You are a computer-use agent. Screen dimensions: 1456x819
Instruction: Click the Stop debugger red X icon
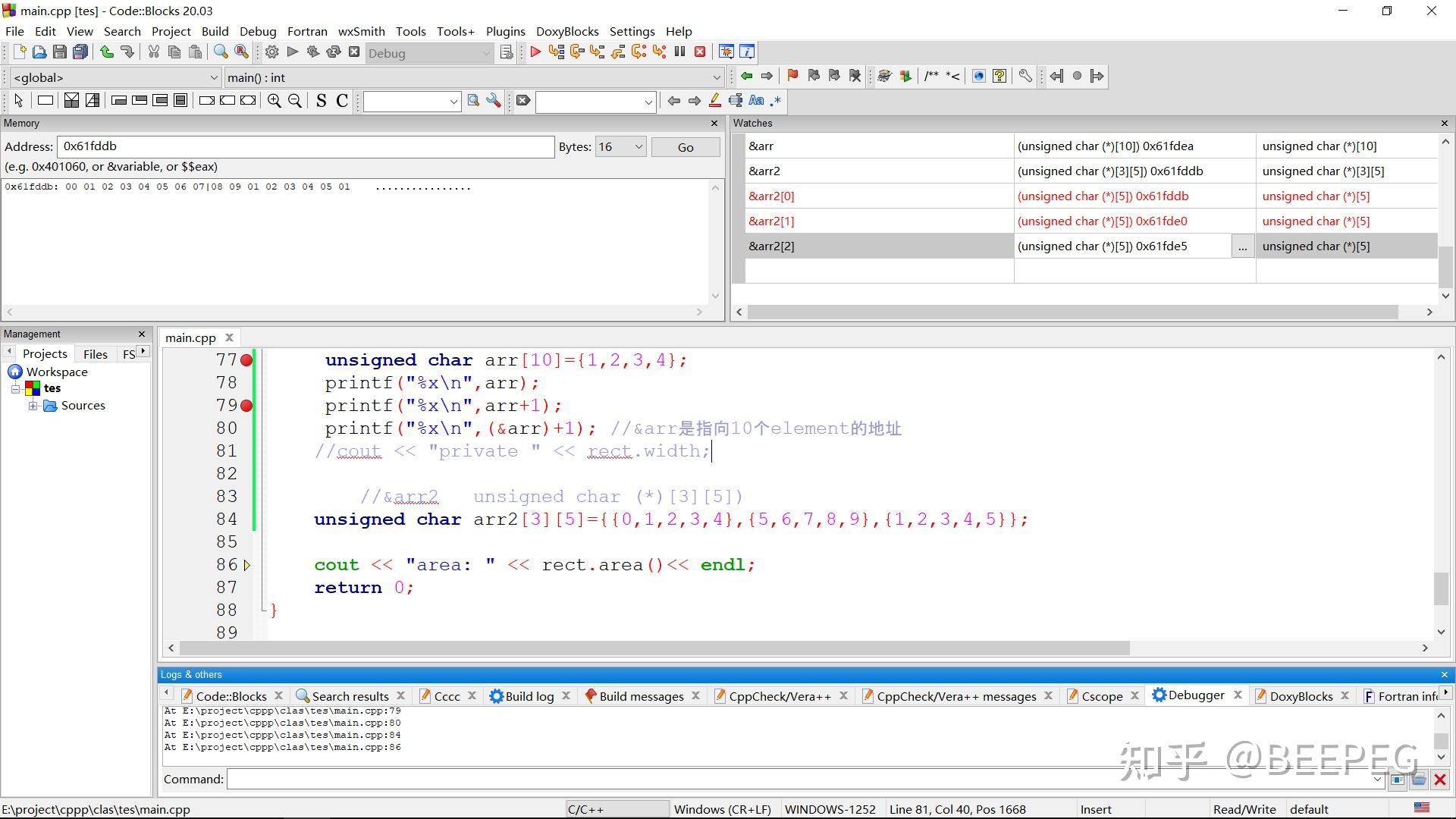click(x=700, y=52)
